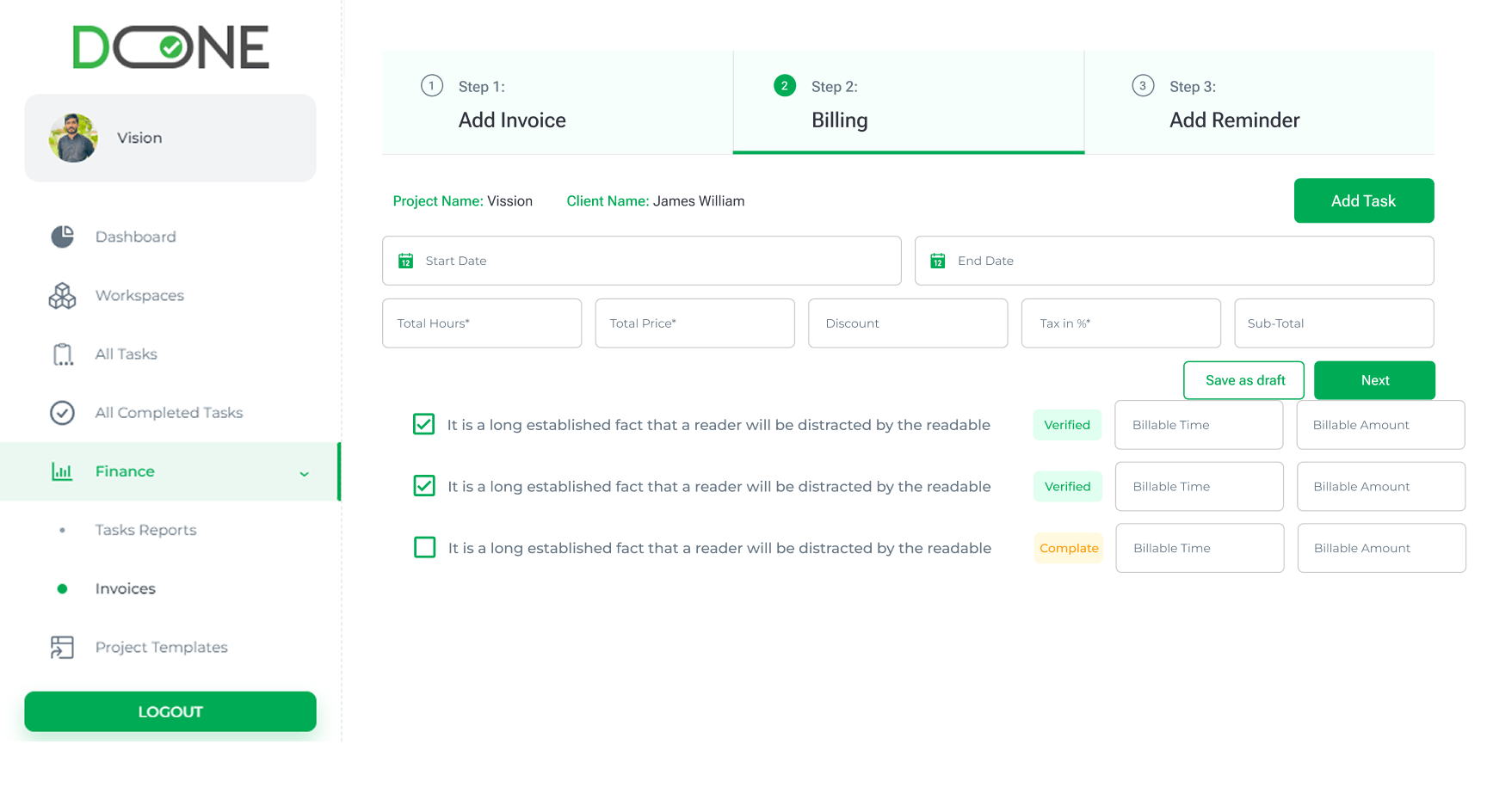This screenshot has height=812, width=1487.
Task: Focus the Total Hours input field
Action: [x=482, y=323]
